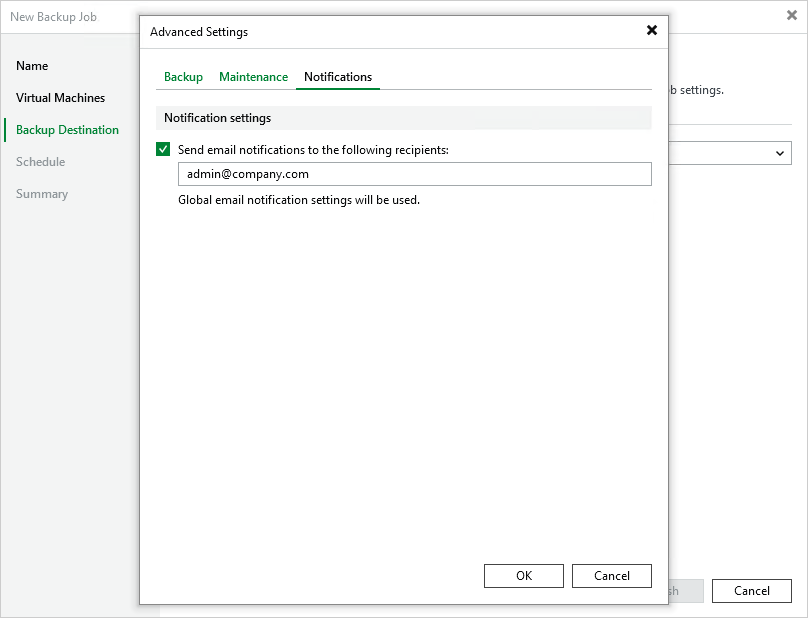Select the admin@company.com address

point(250,173)
